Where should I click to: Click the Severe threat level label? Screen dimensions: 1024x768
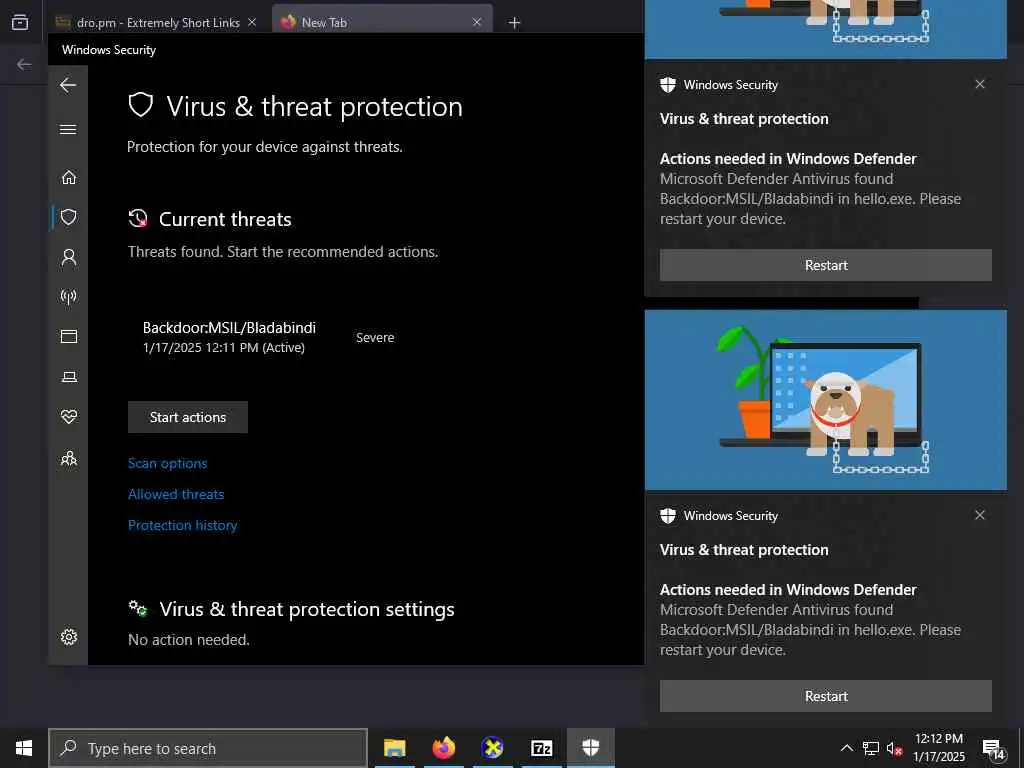pos(375,338)
